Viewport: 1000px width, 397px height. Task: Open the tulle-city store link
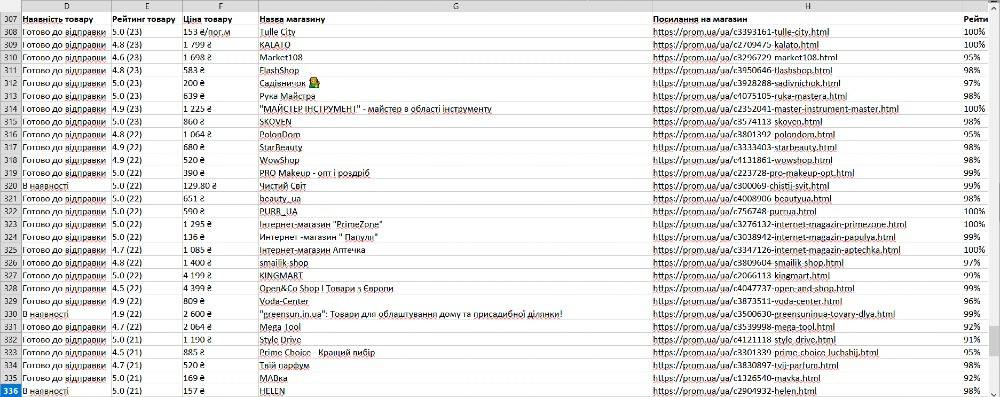coord(741,32)
